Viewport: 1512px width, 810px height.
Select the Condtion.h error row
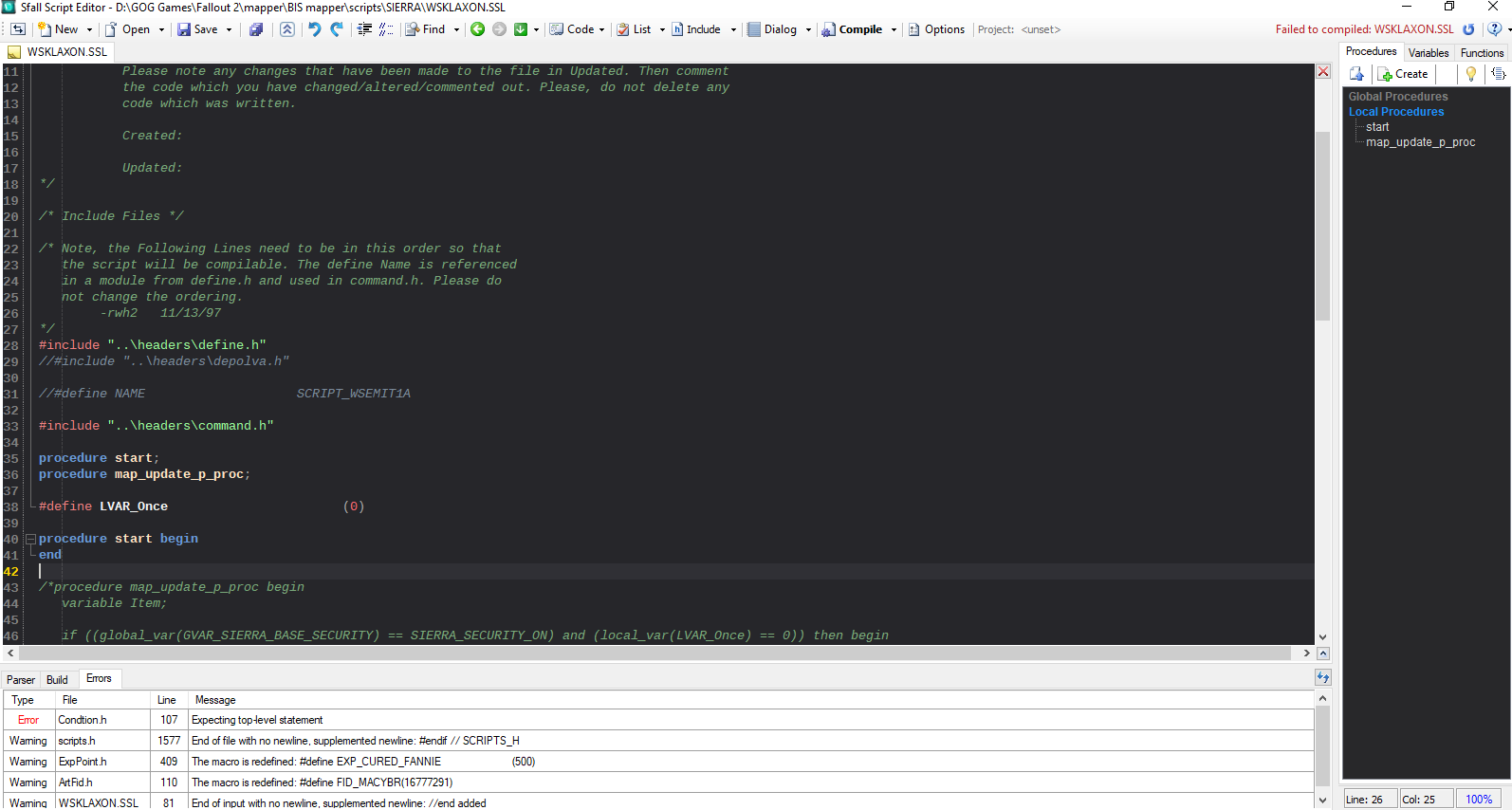point(658,720)
